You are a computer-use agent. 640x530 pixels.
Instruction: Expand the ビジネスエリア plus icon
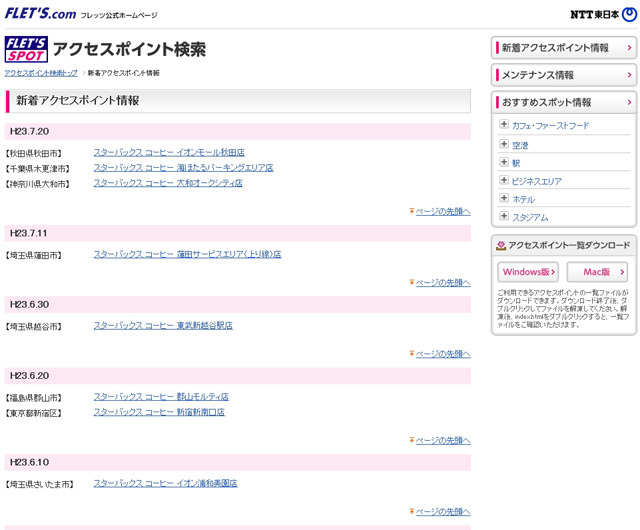(504, 180)
